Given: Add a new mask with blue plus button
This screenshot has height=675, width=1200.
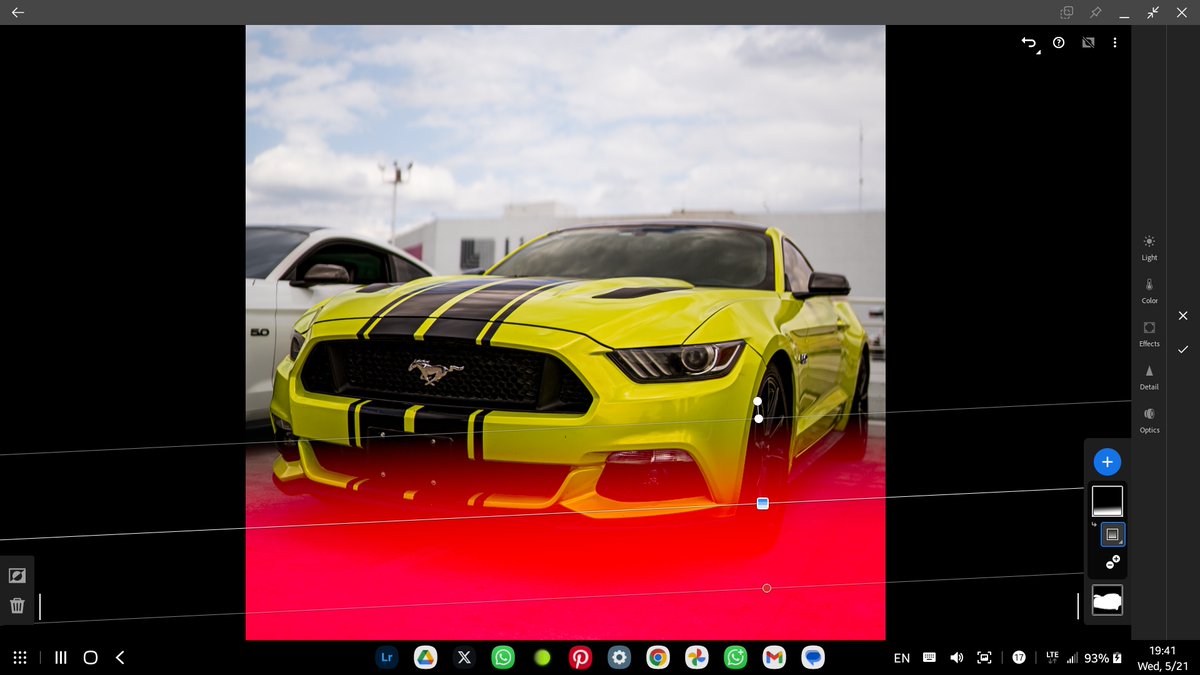Looking at the screenshot, I should click(x=1107, y=462).
